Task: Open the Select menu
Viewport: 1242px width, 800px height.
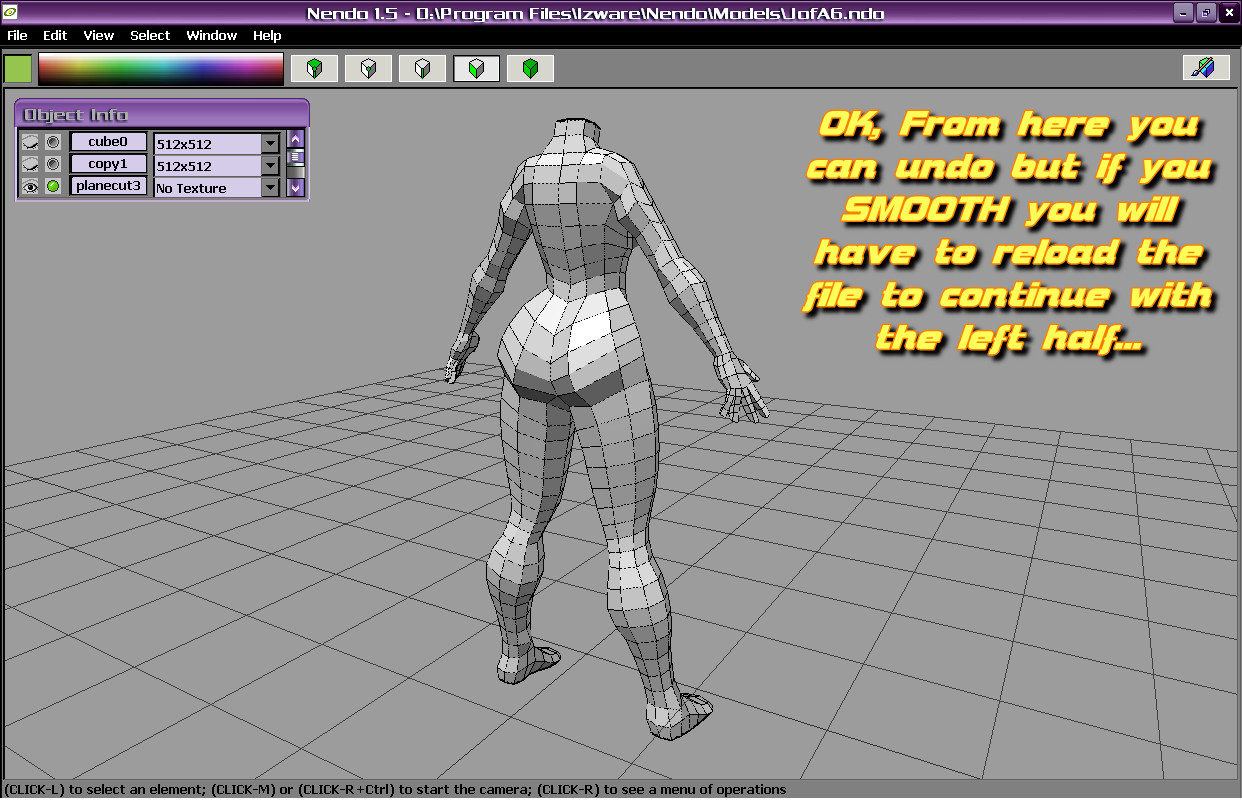Action: tap(150, 35)
